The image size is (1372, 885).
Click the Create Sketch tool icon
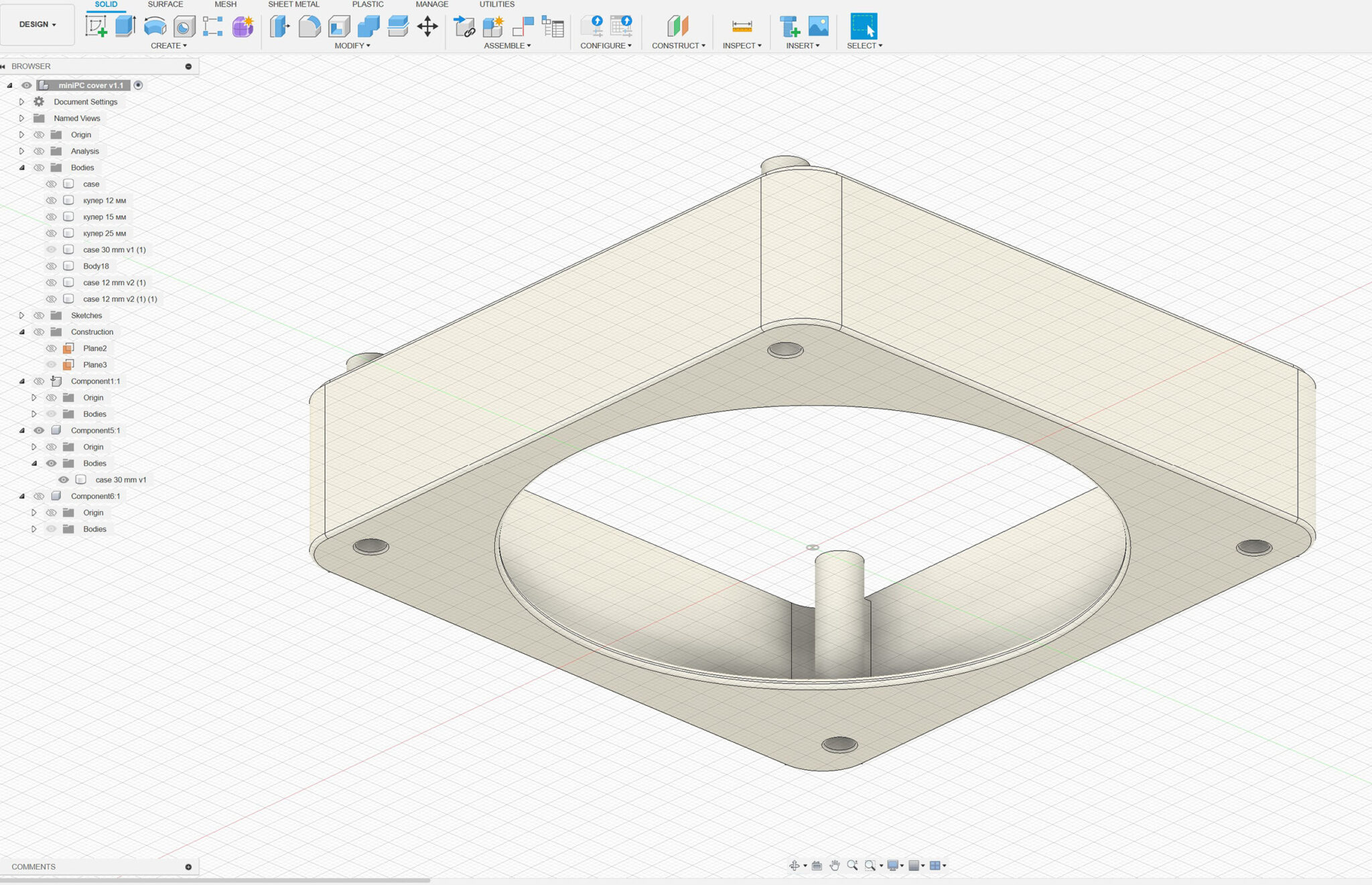(x=96, y=26)
